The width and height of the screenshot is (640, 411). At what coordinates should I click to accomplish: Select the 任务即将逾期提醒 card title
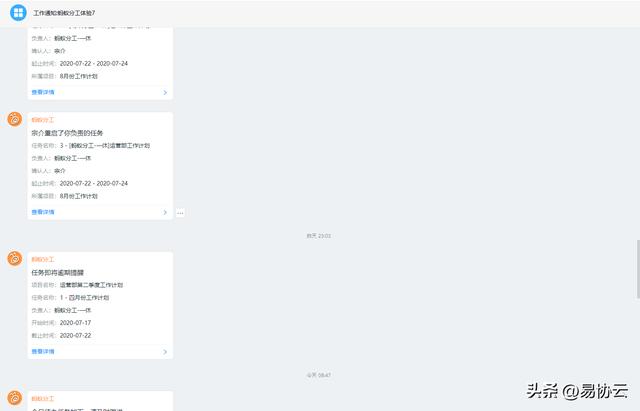(x=58, y=273)
